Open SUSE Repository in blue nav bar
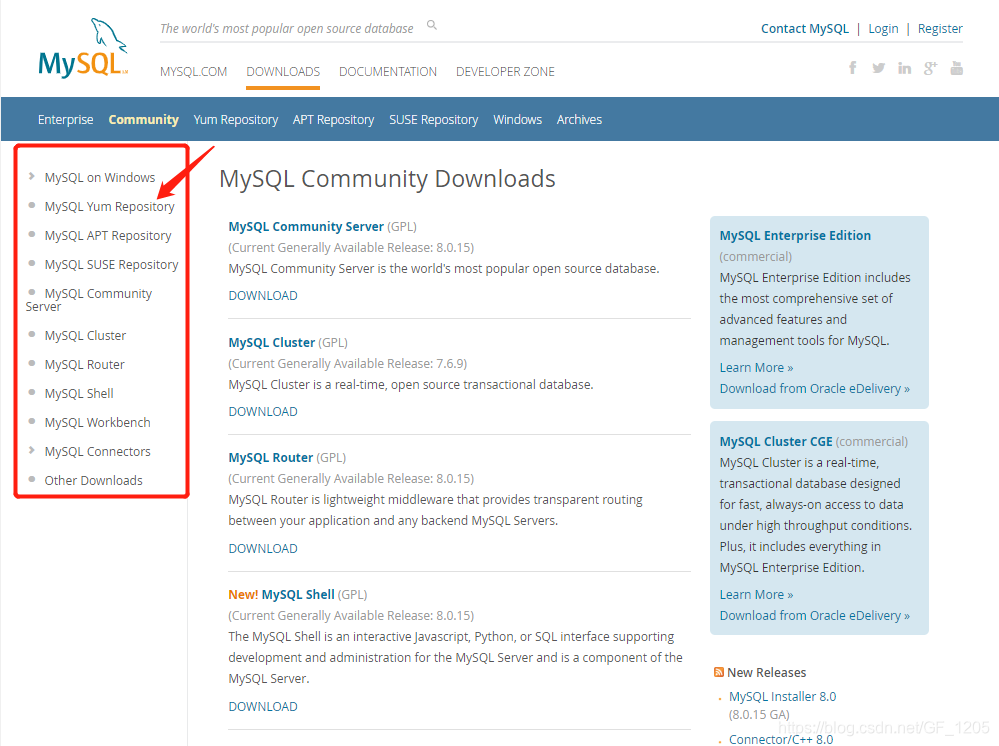 coord(433,120)
